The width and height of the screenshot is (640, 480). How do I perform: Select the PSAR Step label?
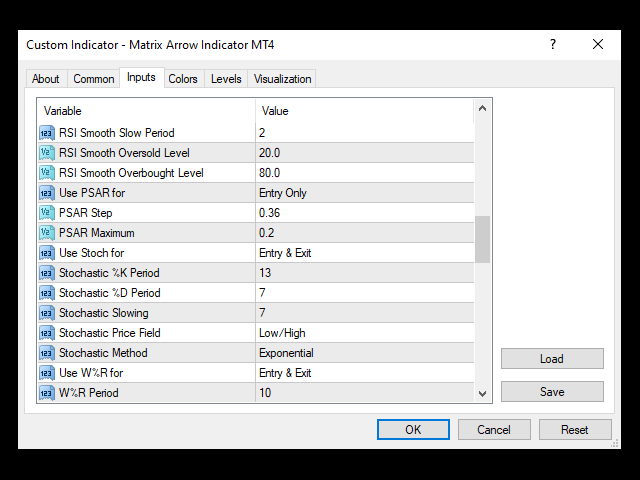pos(86,213)
